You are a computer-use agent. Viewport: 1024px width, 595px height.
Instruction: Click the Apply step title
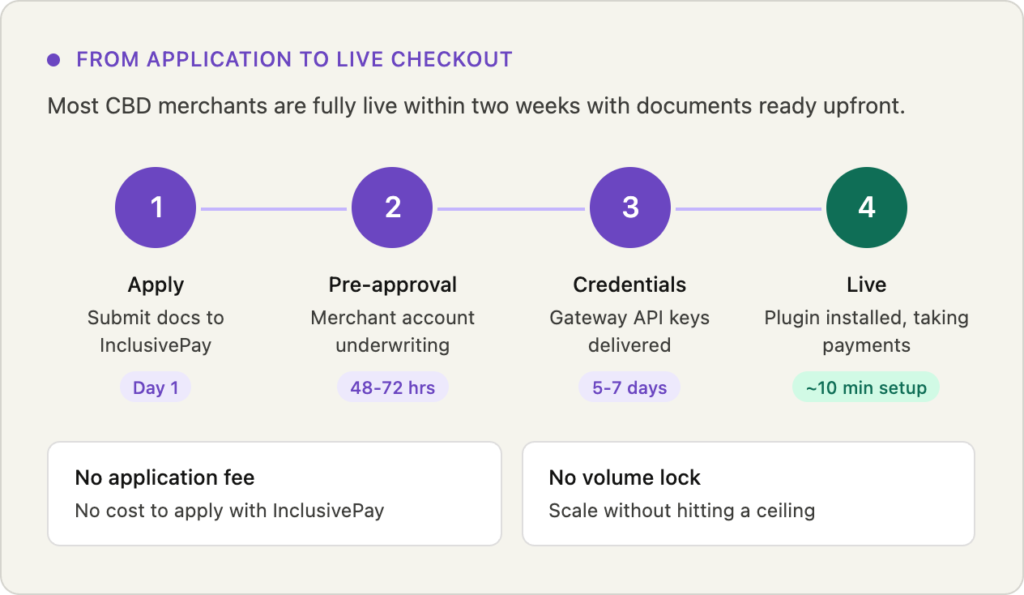click(x=156, y=285)
